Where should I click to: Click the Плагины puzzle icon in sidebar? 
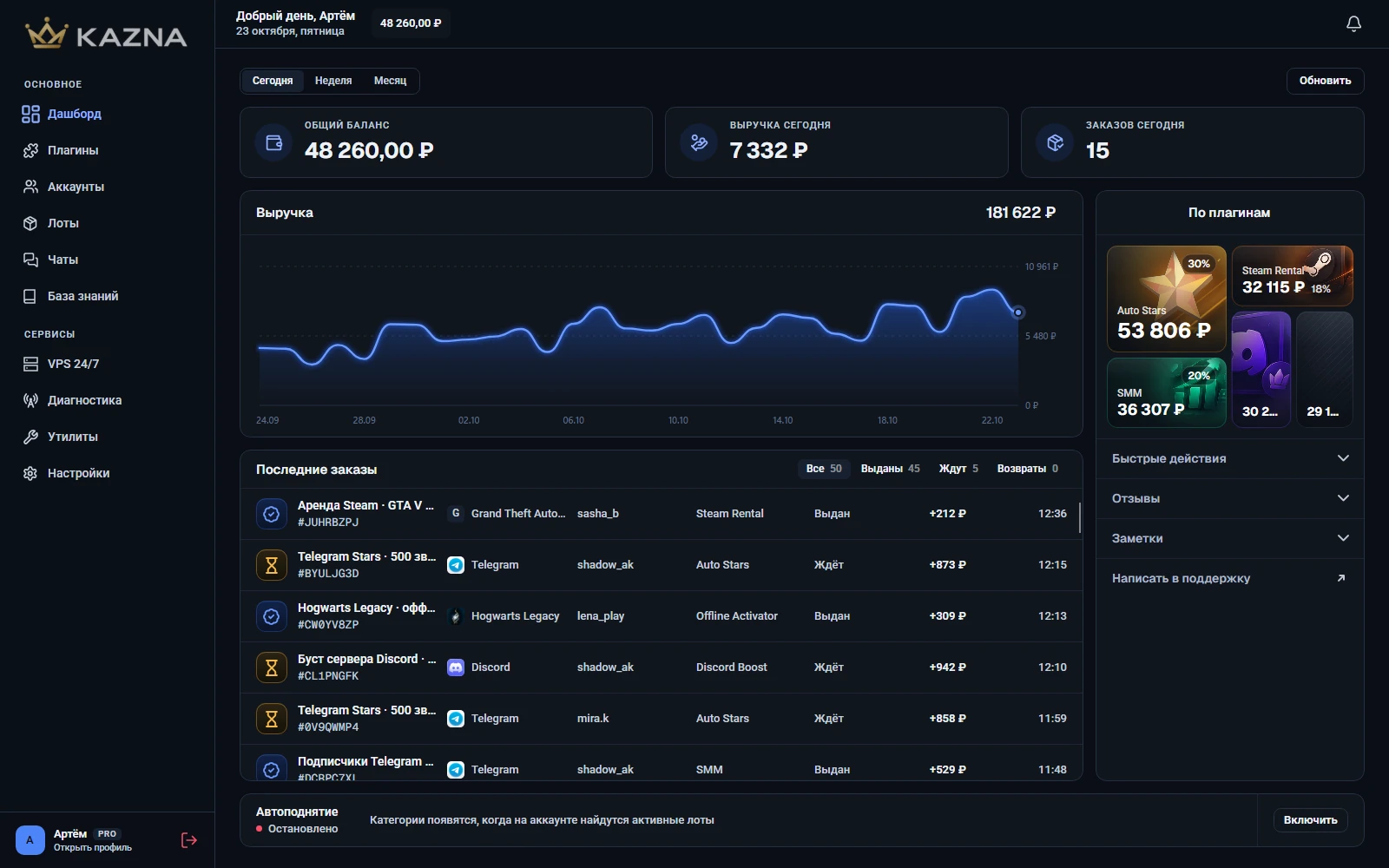[x=30, y=150]
